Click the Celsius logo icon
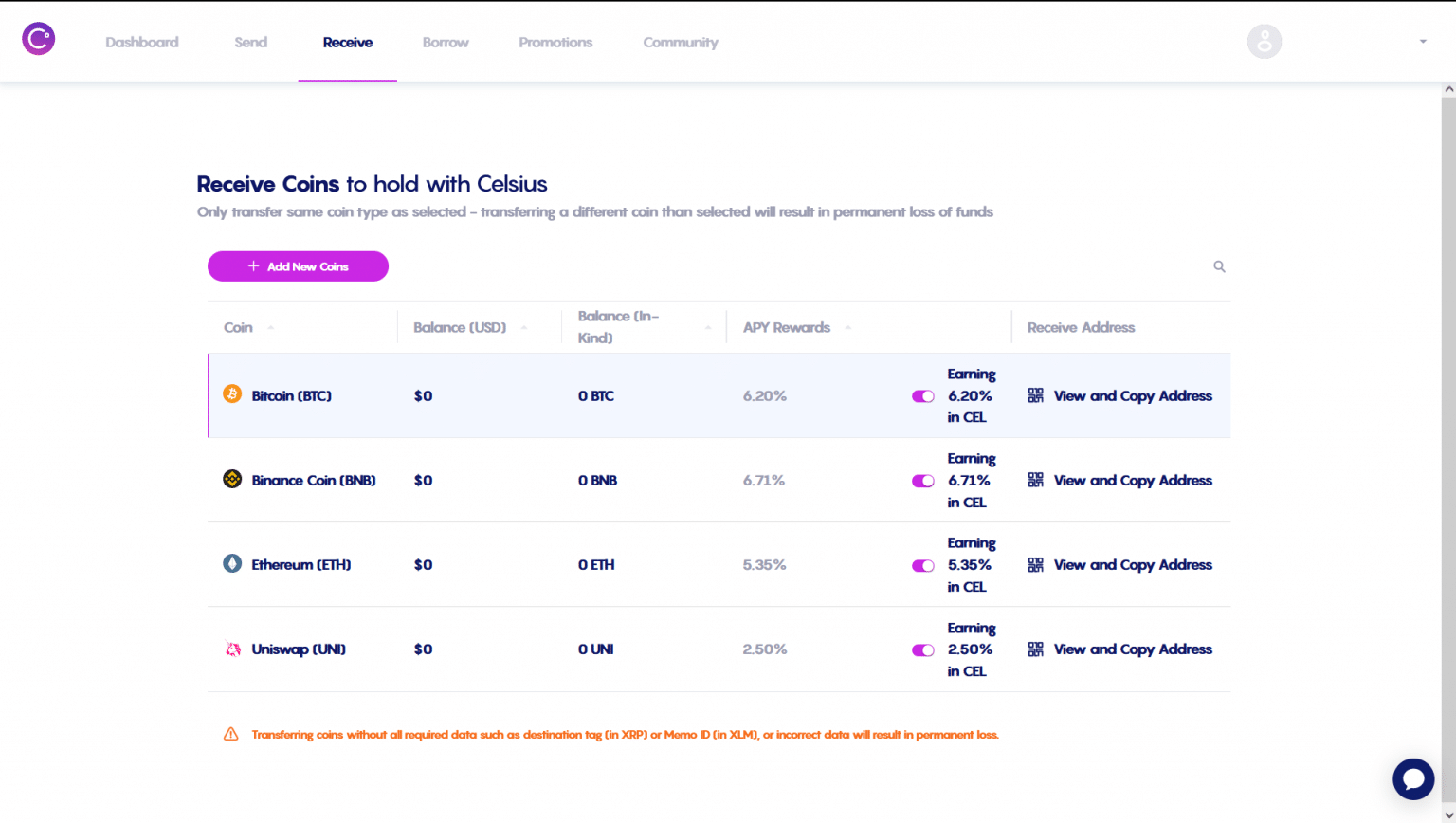The height and width of the screenshot is (823, 1456). [x=39, y=39]
